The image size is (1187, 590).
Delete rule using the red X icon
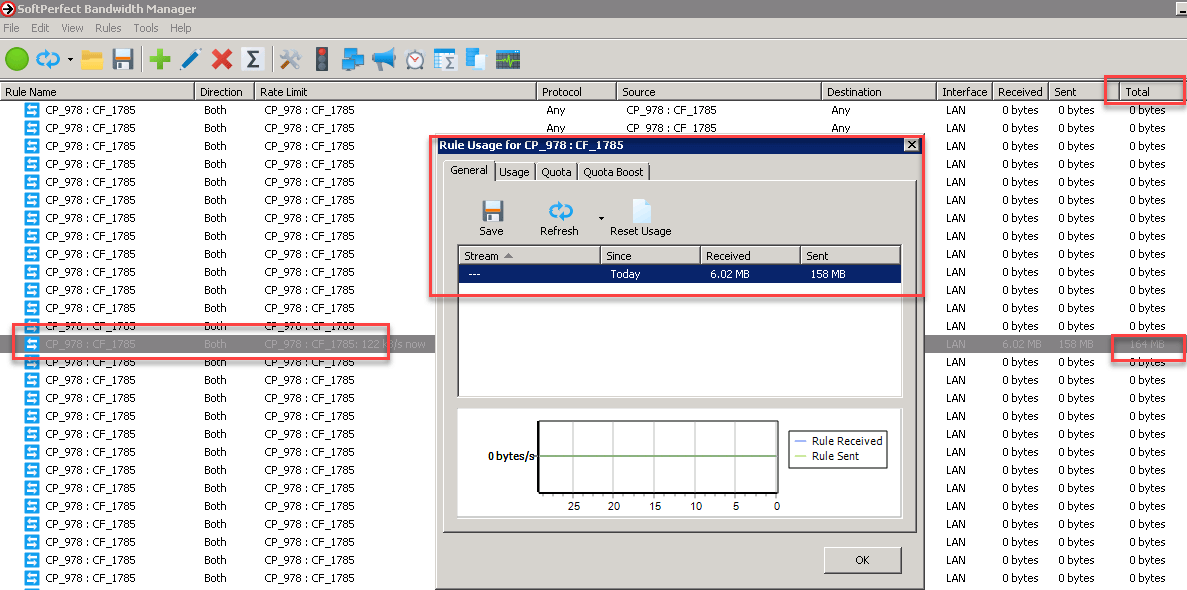click(222, 59)
